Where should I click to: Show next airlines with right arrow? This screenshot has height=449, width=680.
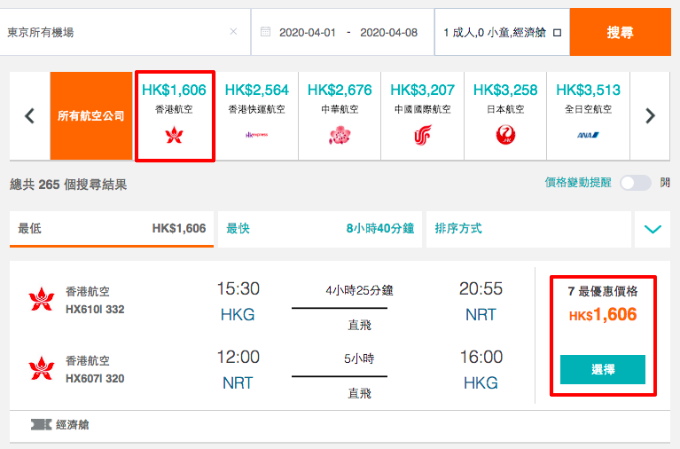tap(650, 116)
